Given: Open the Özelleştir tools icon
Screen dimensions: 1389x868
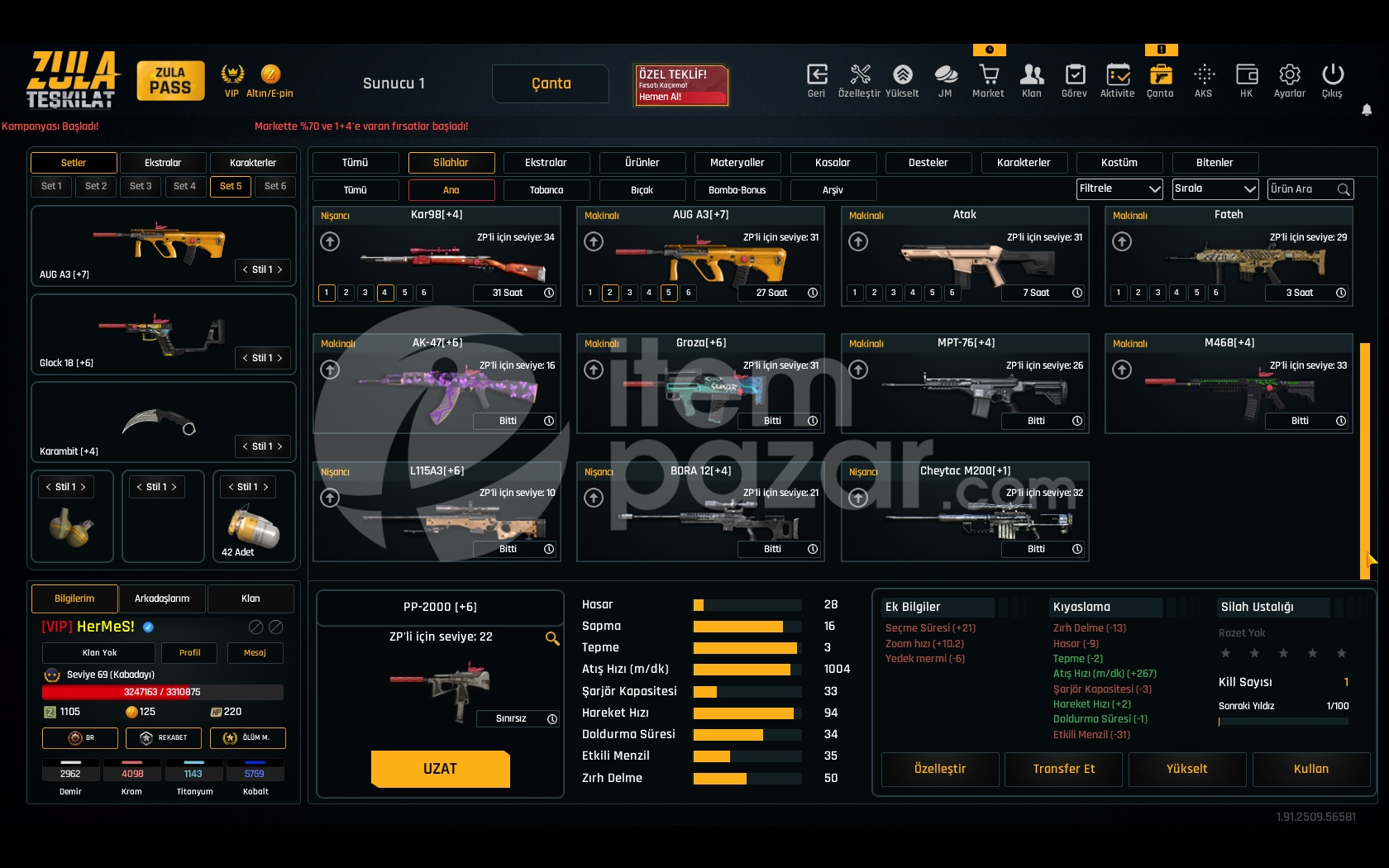Looking at the screenshot, I should [x=860, y=74].
